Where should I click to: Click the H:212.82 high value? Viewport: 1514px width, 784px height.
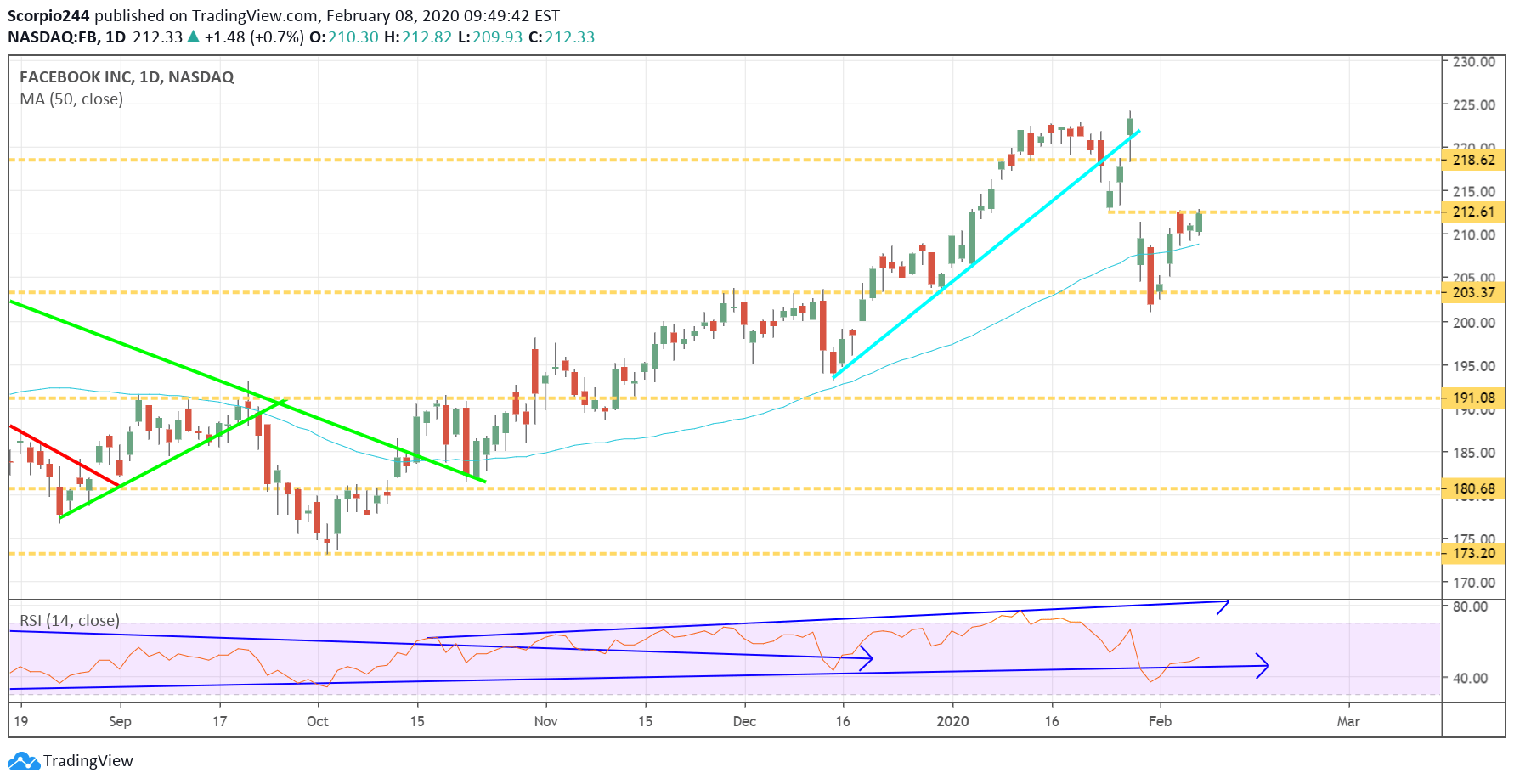[418, 37]
